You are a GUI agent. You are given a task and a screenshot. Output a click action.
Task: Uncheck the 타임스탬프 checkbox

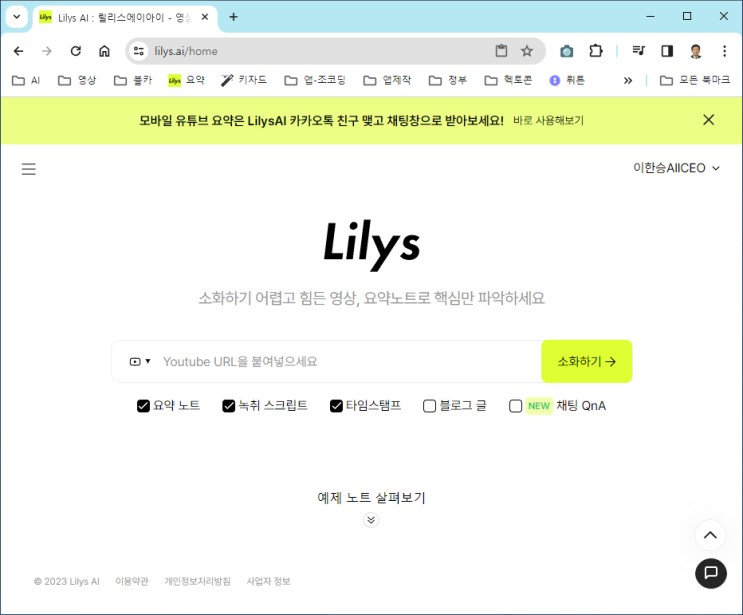tap(336, 406)
